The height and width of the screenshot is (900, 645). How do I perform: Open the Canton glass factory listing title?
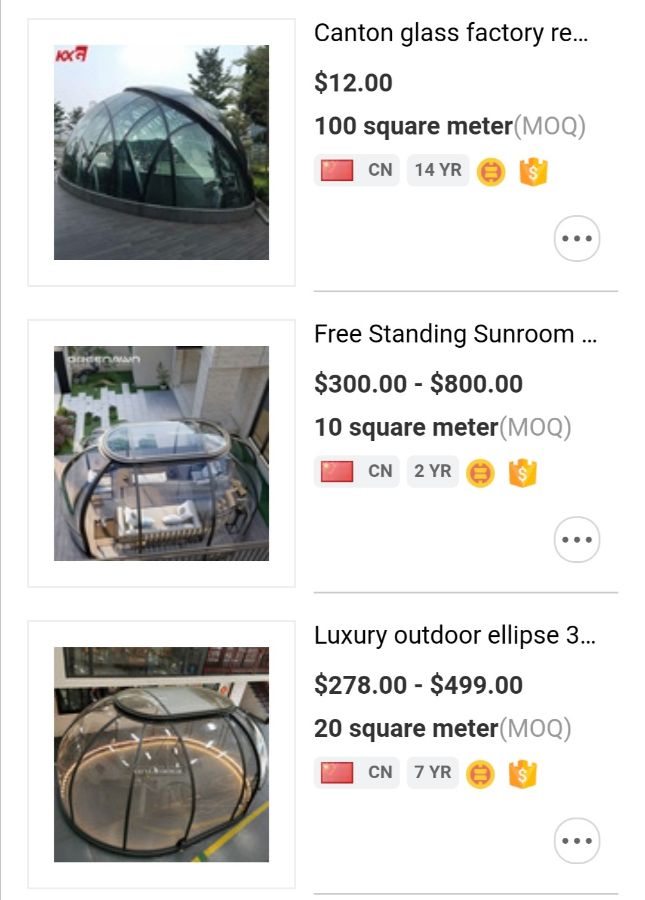pos(452,33)
